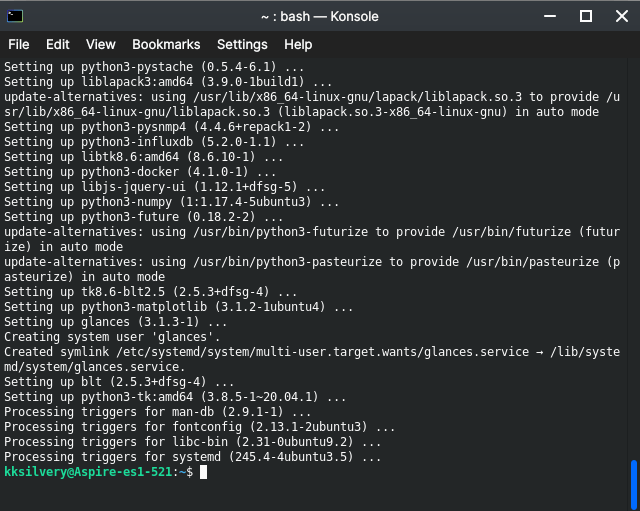Click the window title '~ : bash — Konsole'
This screenshot has width=640, height=511.
(x=320, y=17)
